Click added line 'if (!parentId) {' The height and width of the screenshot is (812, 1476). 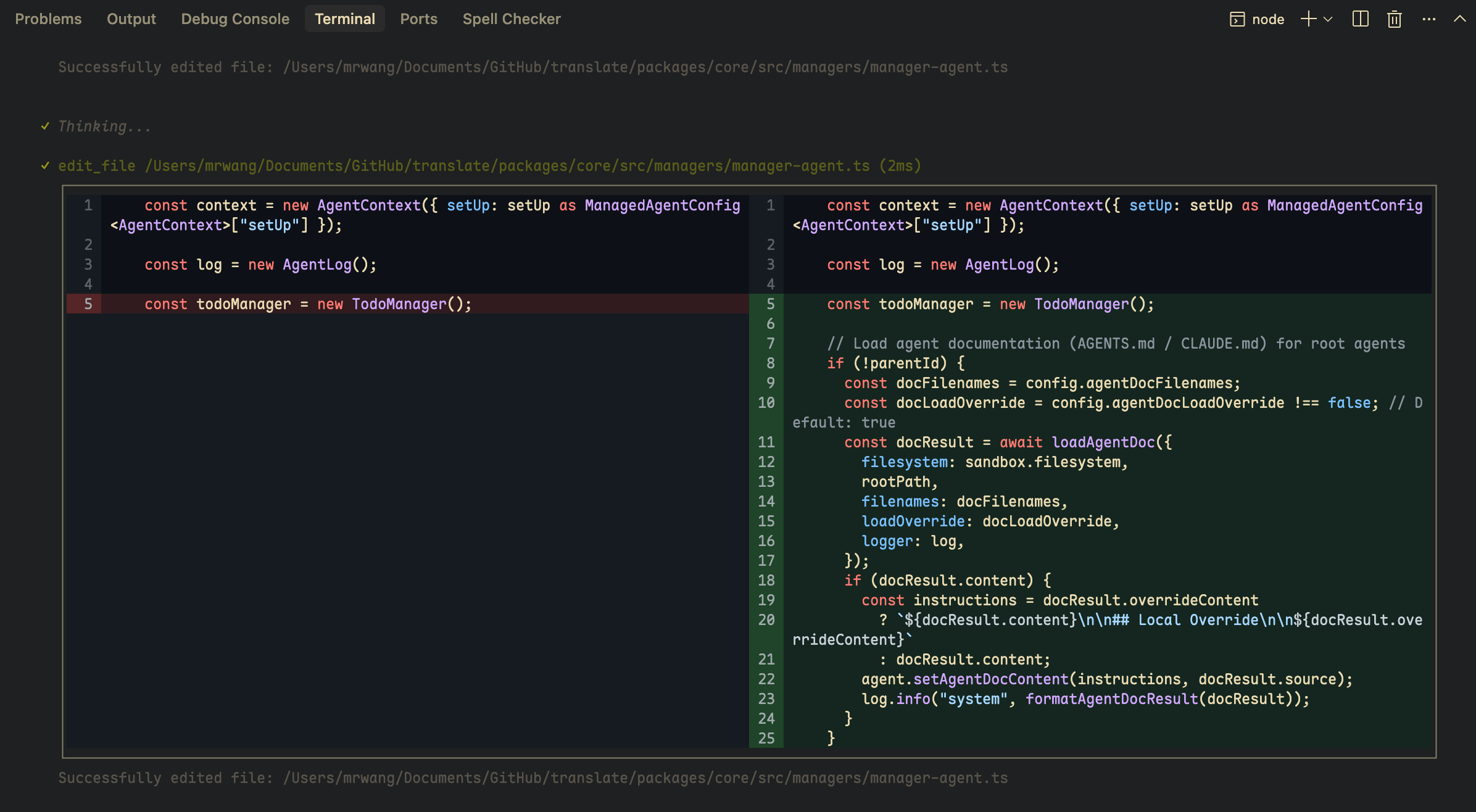point(896,363)
